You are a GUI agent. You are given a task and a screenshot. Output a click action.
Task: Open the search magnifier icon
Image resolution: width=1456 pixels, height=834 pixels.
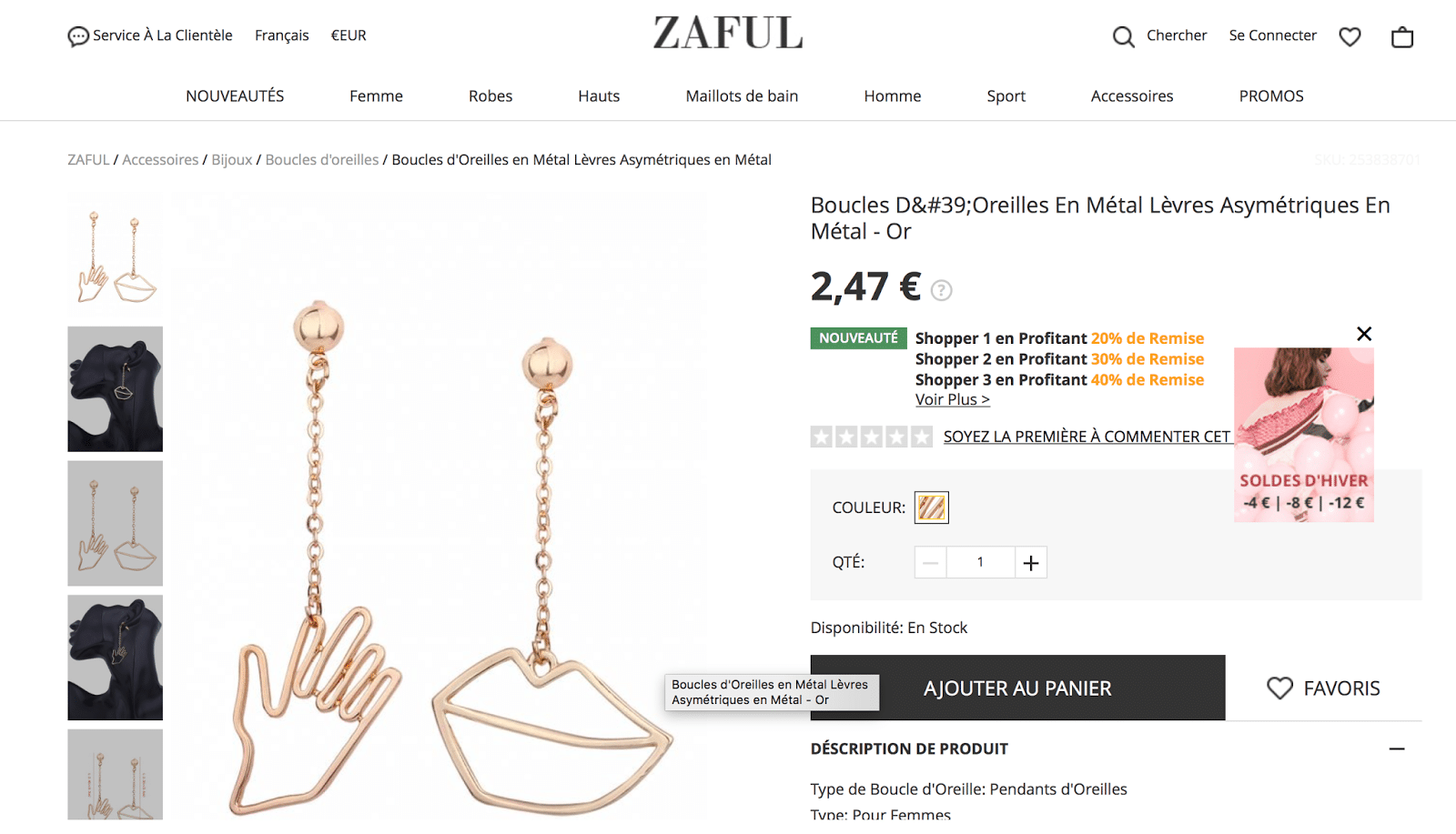[1124, 36]
